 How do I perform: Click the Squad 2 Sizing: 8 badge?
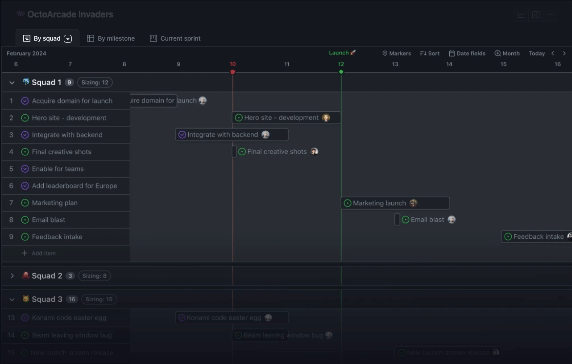pos(94,276)
